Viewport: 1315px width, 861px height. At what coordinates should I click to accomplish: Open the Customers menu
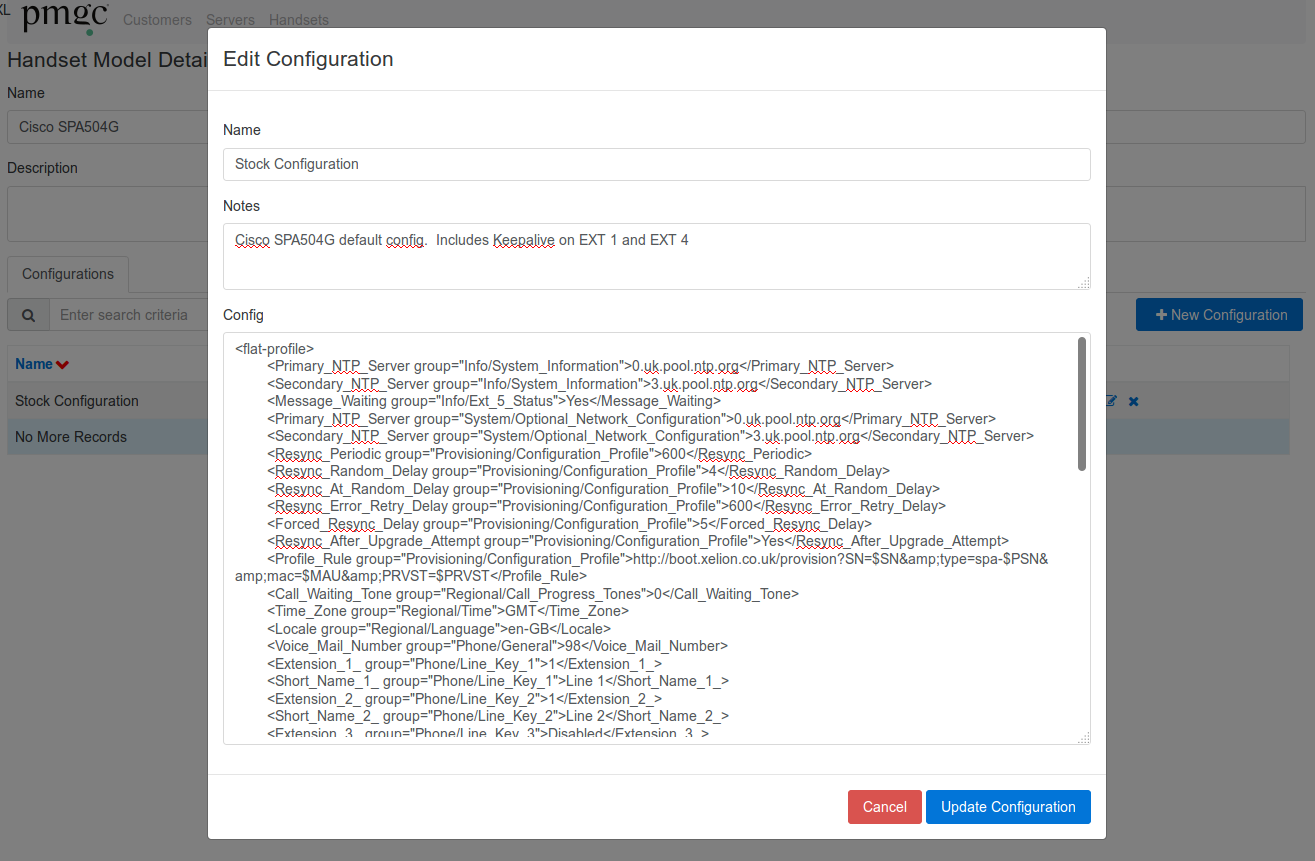pos(157,20)
